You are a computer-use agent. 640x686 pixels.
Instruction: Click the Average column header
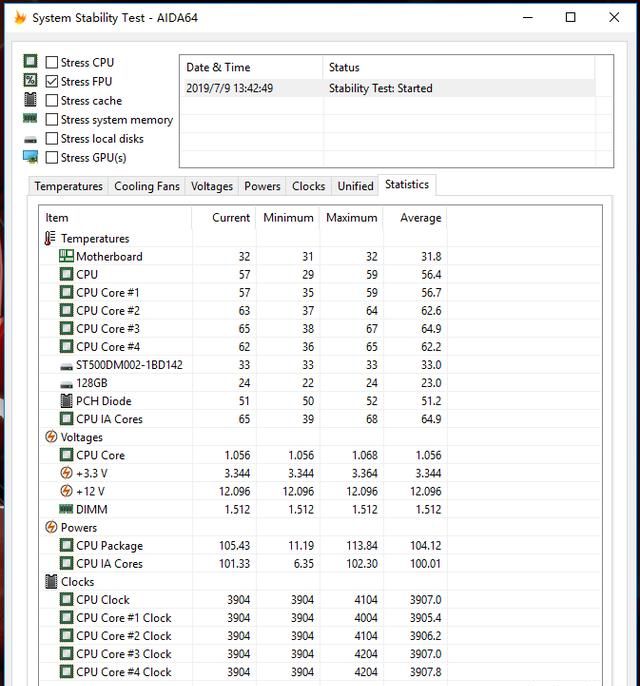(x=420, y=218)
